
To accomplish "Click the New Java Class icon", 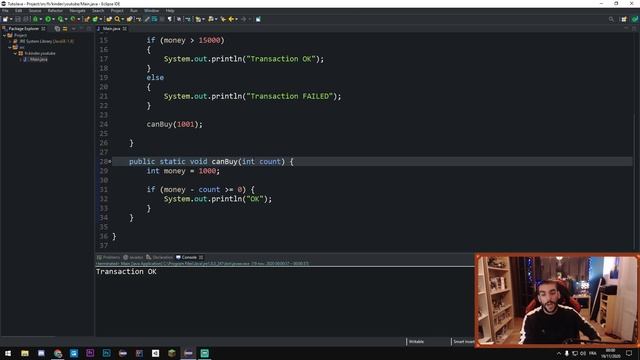I will 95,19.
